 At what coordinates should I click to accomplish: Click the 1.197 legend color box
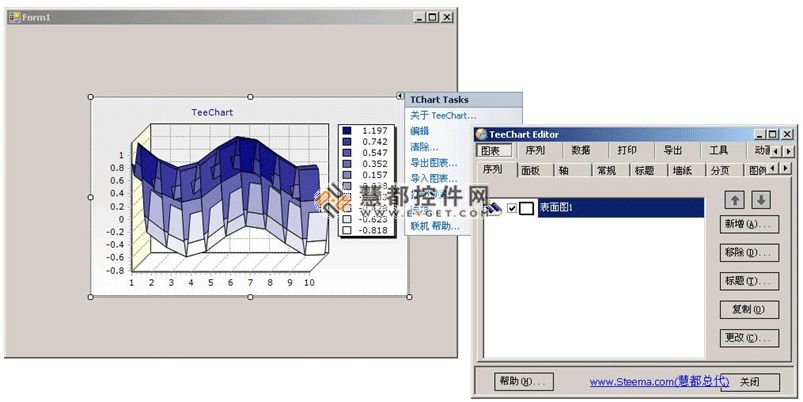[346, 131]
